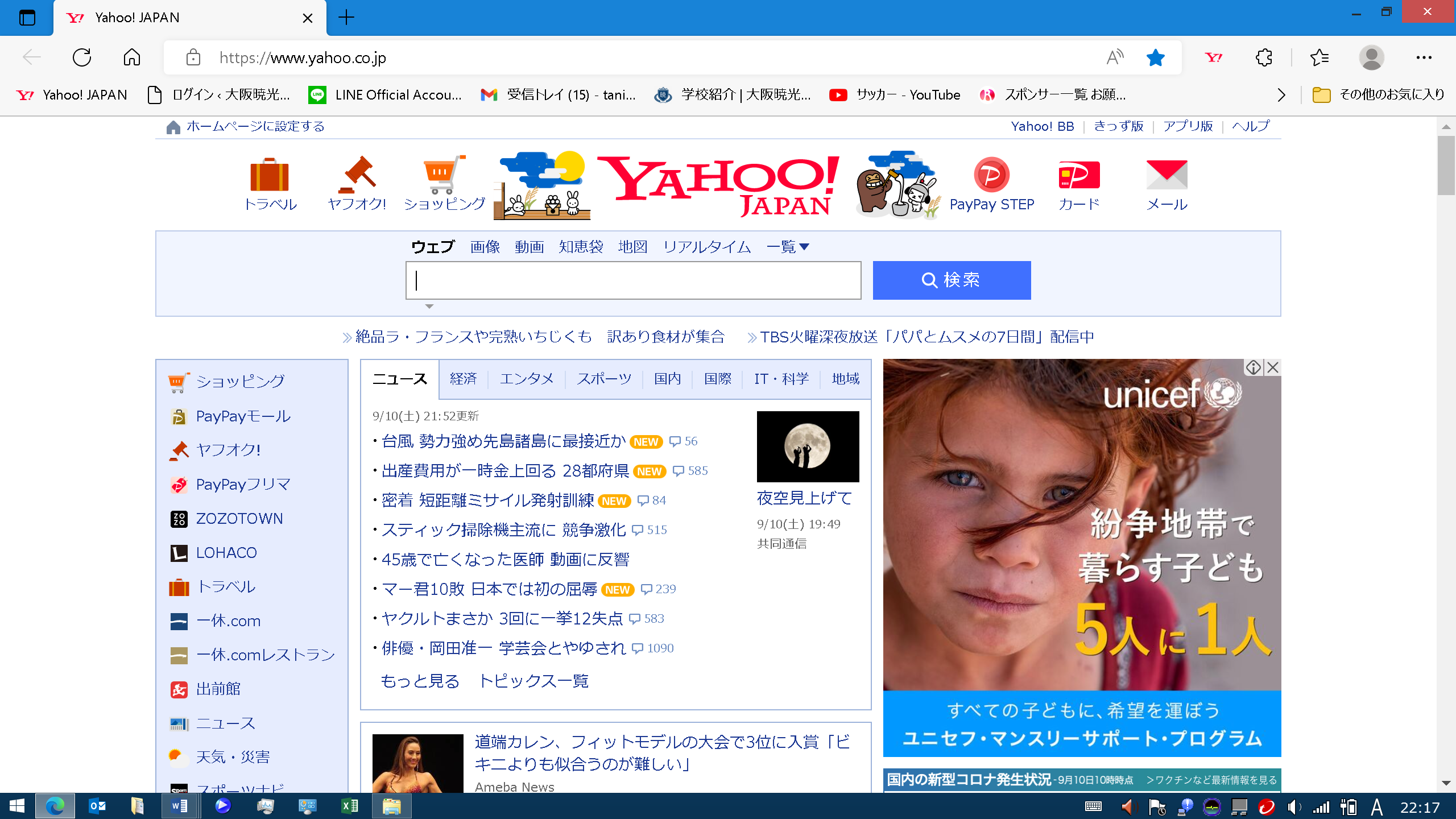This screenshot has height=819, width=1456.
Task: Open サッカー - YouTube bookmark
Action: point(895,95)
